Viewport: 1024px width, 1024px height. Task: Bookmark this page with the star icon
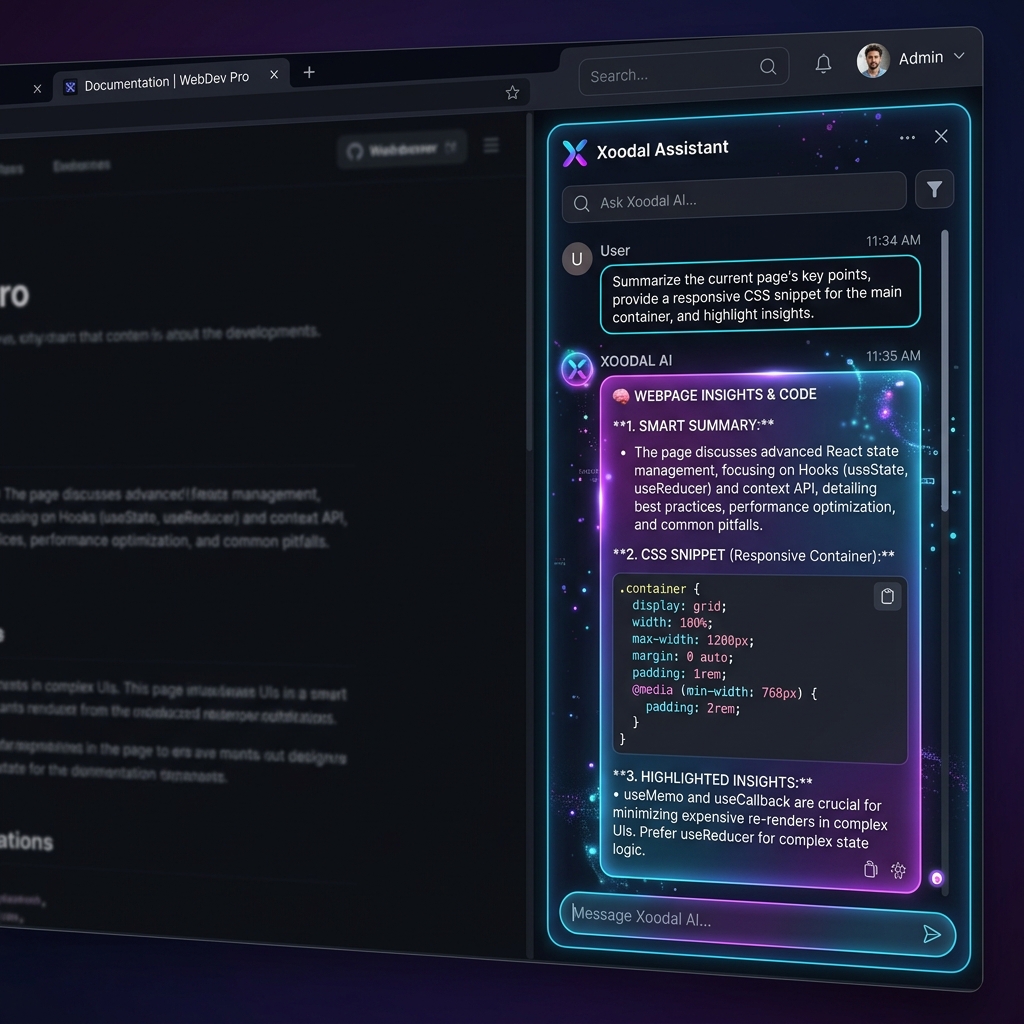coord(513,93)
